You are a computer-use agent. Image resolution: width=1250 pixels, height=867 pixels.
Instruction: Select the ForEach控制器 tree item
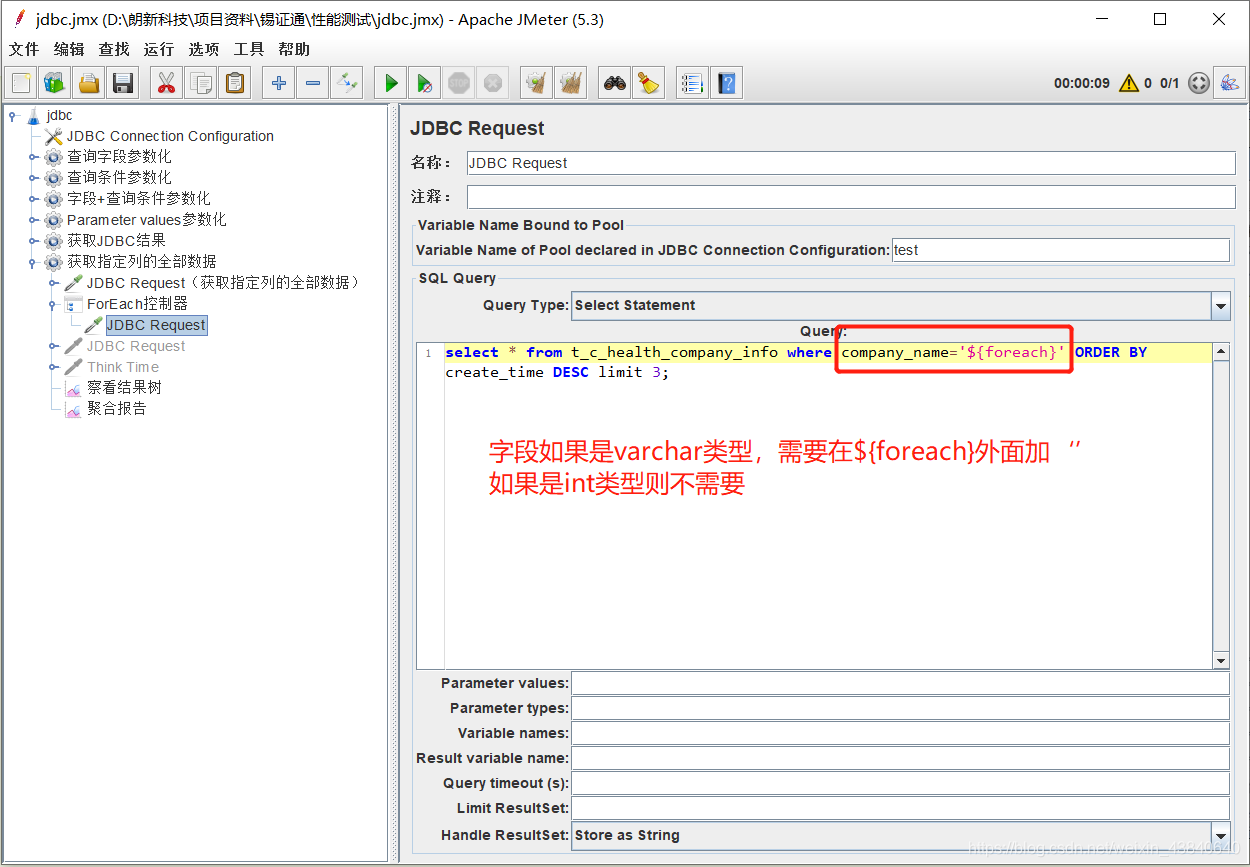point(137,303)
